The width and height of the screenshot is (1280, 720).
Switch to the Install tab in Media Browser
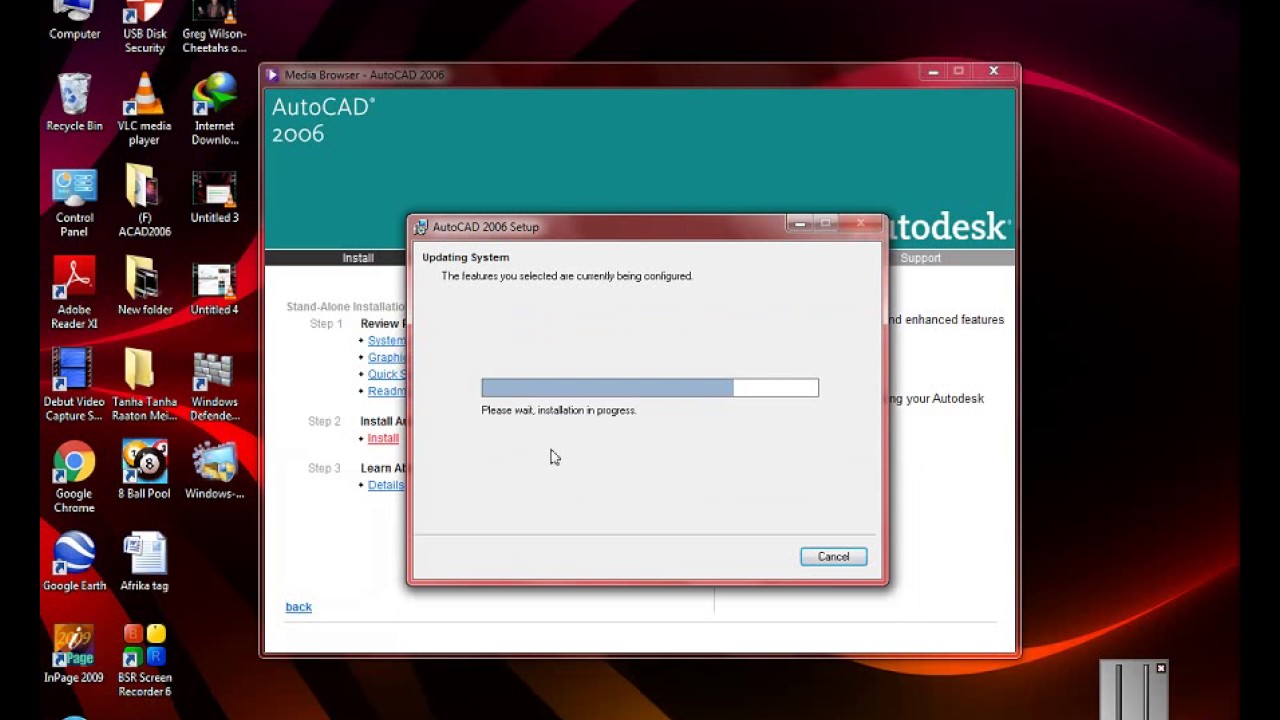point(358,258)
